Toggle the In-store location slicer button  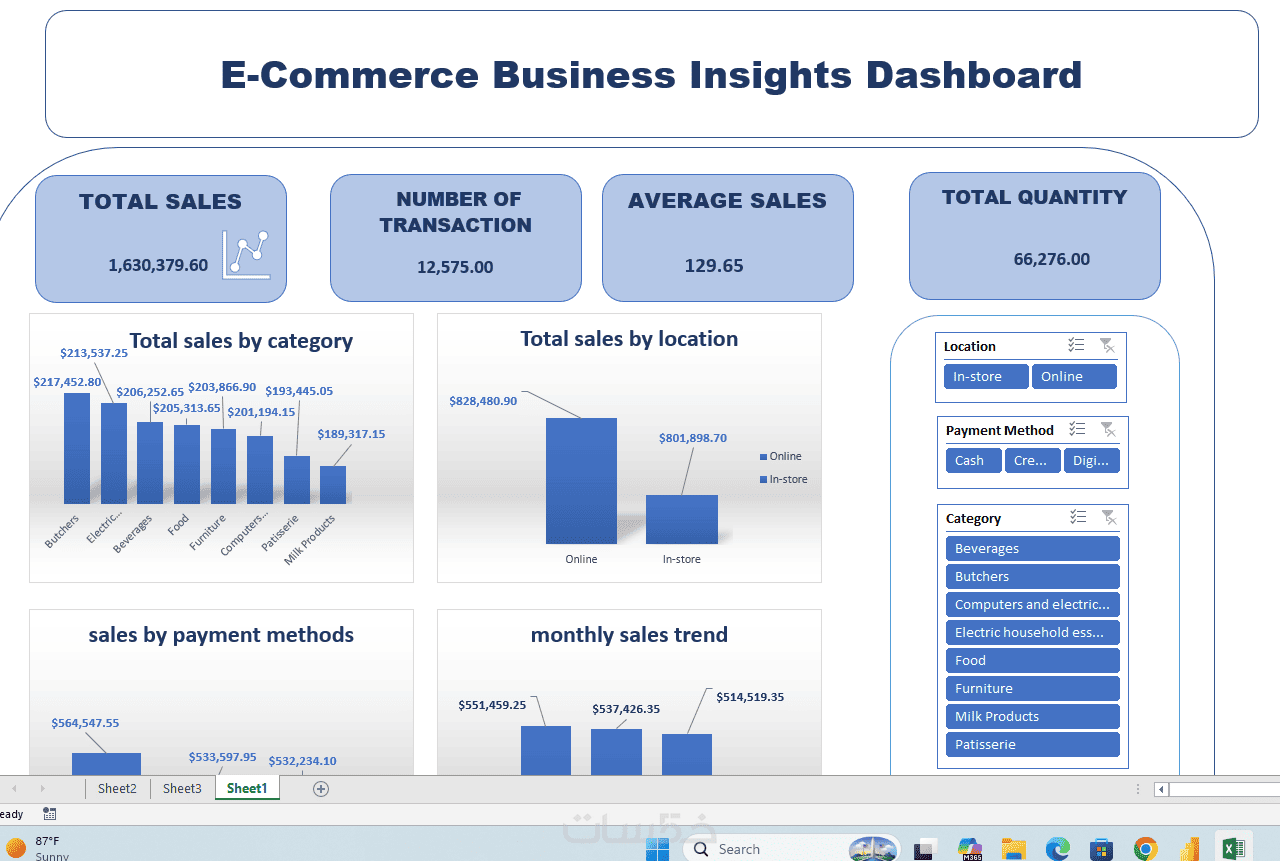tap(986, 377)
